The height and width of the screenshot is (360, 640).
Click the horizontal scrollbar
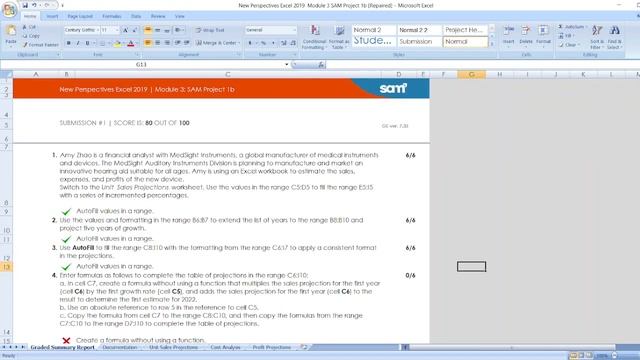pos(512,347)
